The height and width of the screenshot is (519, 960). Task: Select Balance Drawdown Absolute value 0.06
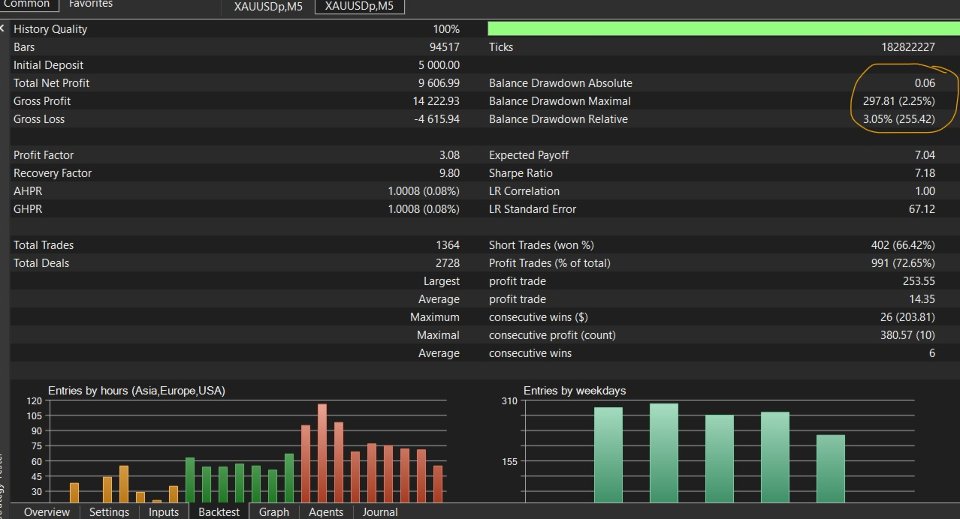924,83
